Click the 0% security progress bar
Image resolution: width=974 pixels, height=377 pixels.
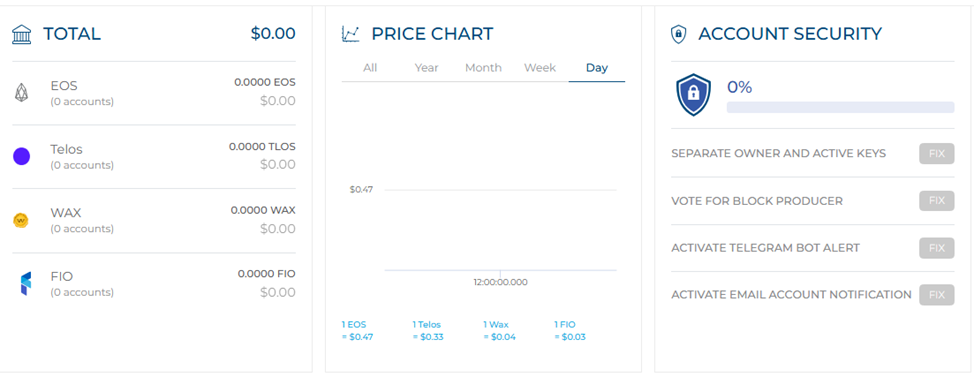coord(840,107)
